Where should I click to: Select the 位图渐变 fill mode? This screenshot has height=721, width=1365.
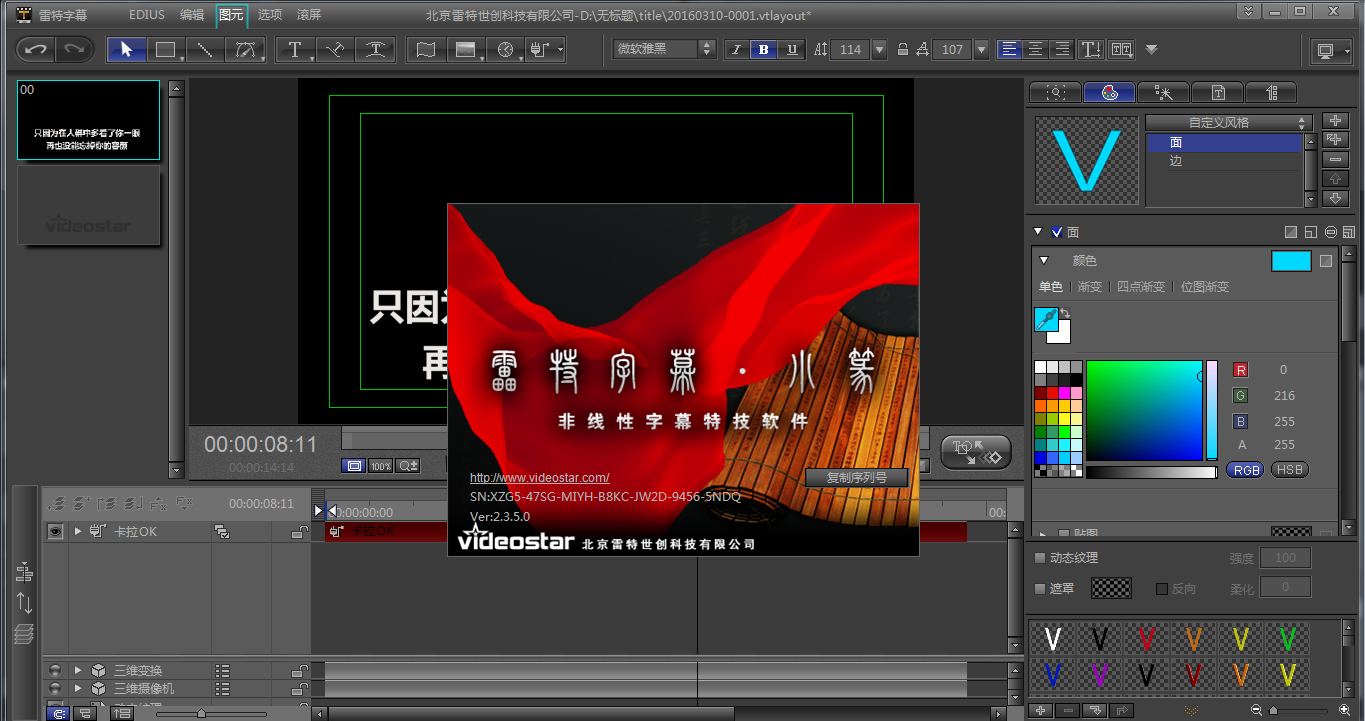(1204, 287)
